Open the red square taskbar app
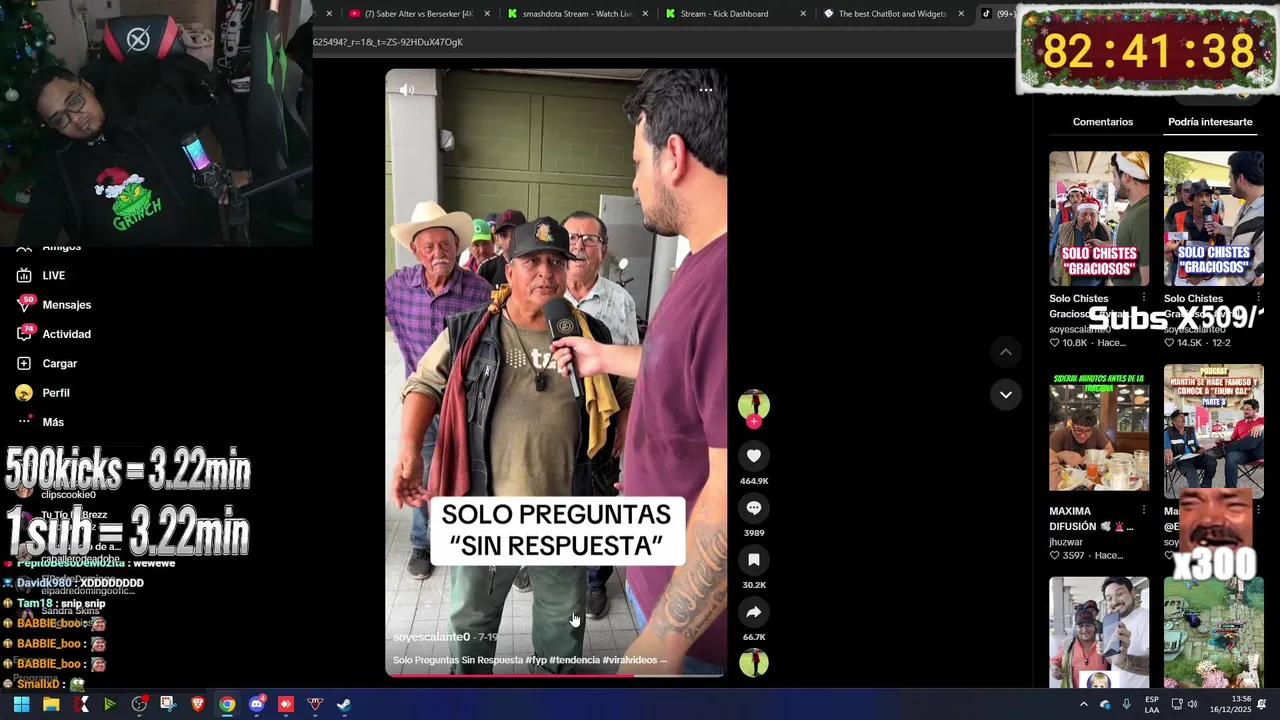1280x720 pixels. tap(285, 704)
